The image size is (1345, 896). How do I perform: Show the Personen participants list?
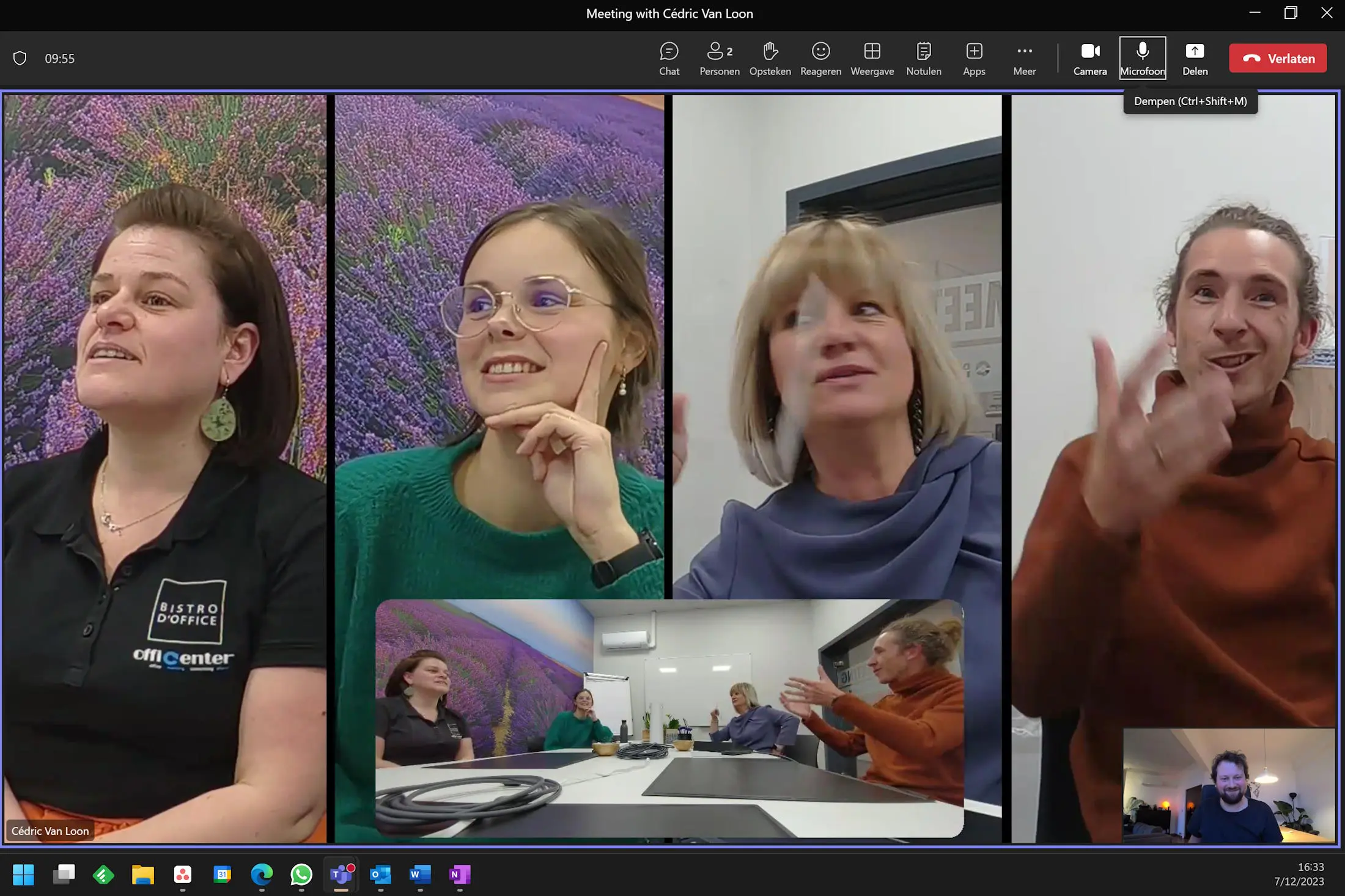pyautogui.click(x=719, y=59)
